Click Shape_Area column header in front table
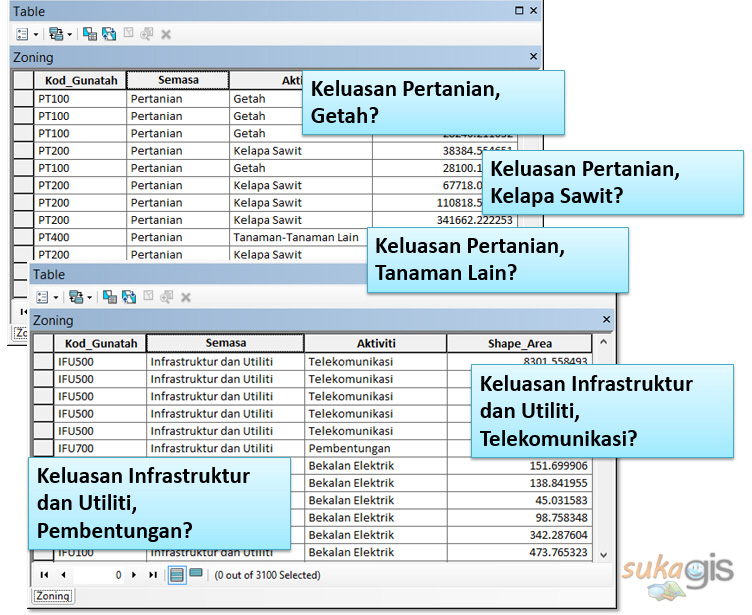This screenshot has height=615, width=752. coord(519,343)
